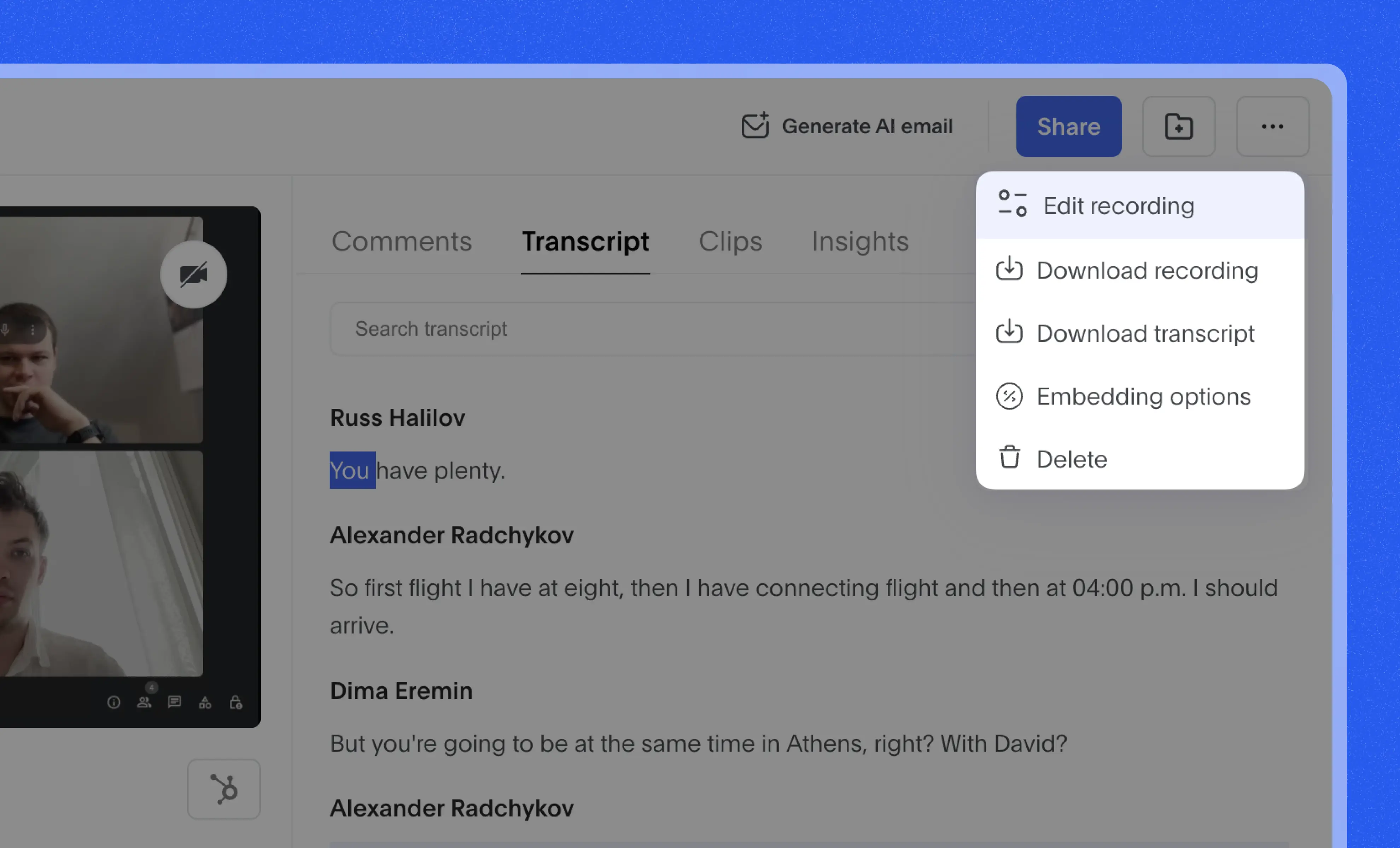
Task: Click the chat icon in video controls
Action: (x=174, y=702)
